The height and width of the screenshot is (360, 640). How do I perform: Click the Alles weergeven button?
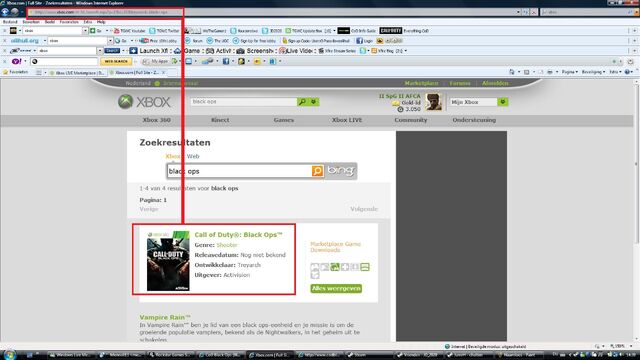pyautogui.click(x=336, y=288)
